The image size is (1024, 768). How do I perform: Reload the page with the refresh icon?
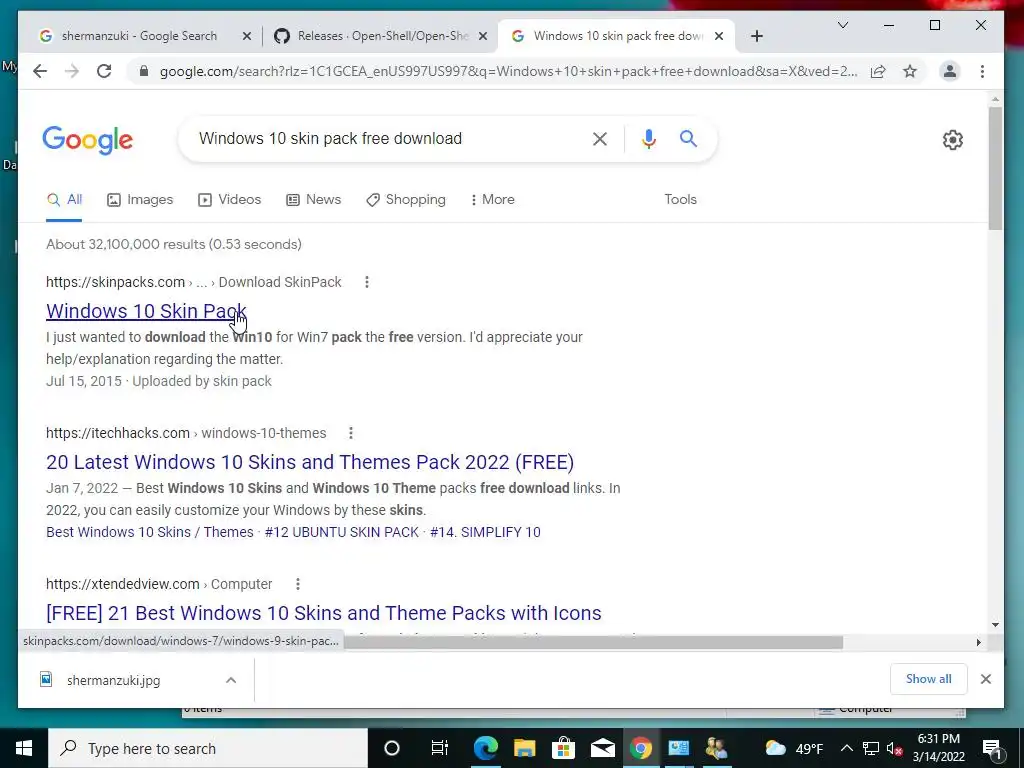(104, 71)
